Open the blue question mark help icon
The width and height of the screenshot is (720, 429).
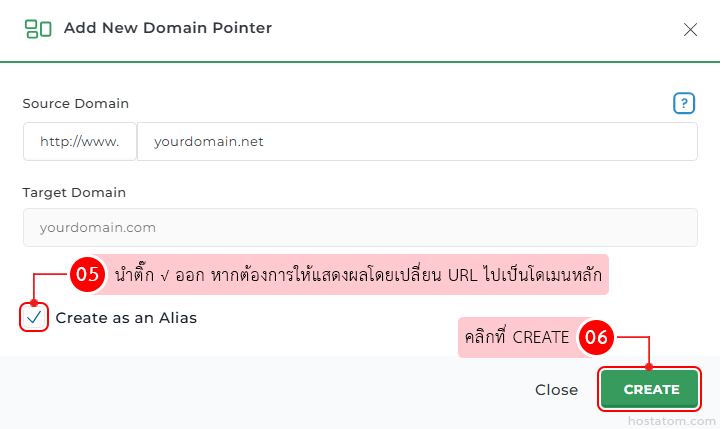tap(684, 103)
